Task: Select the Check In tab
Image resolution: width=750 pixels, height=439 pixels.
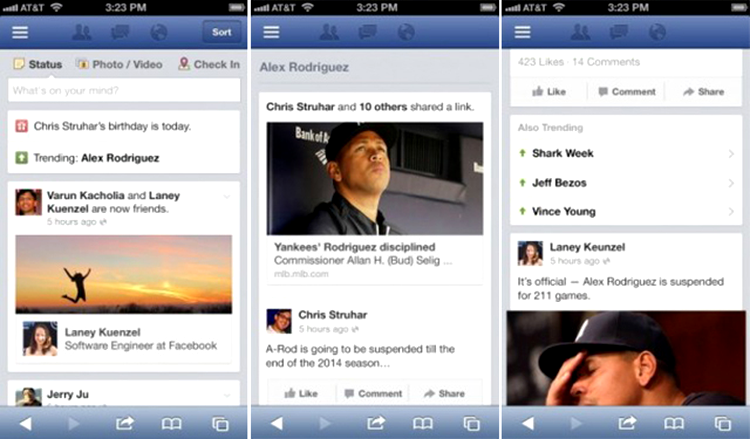Action: tap(209, 64)
